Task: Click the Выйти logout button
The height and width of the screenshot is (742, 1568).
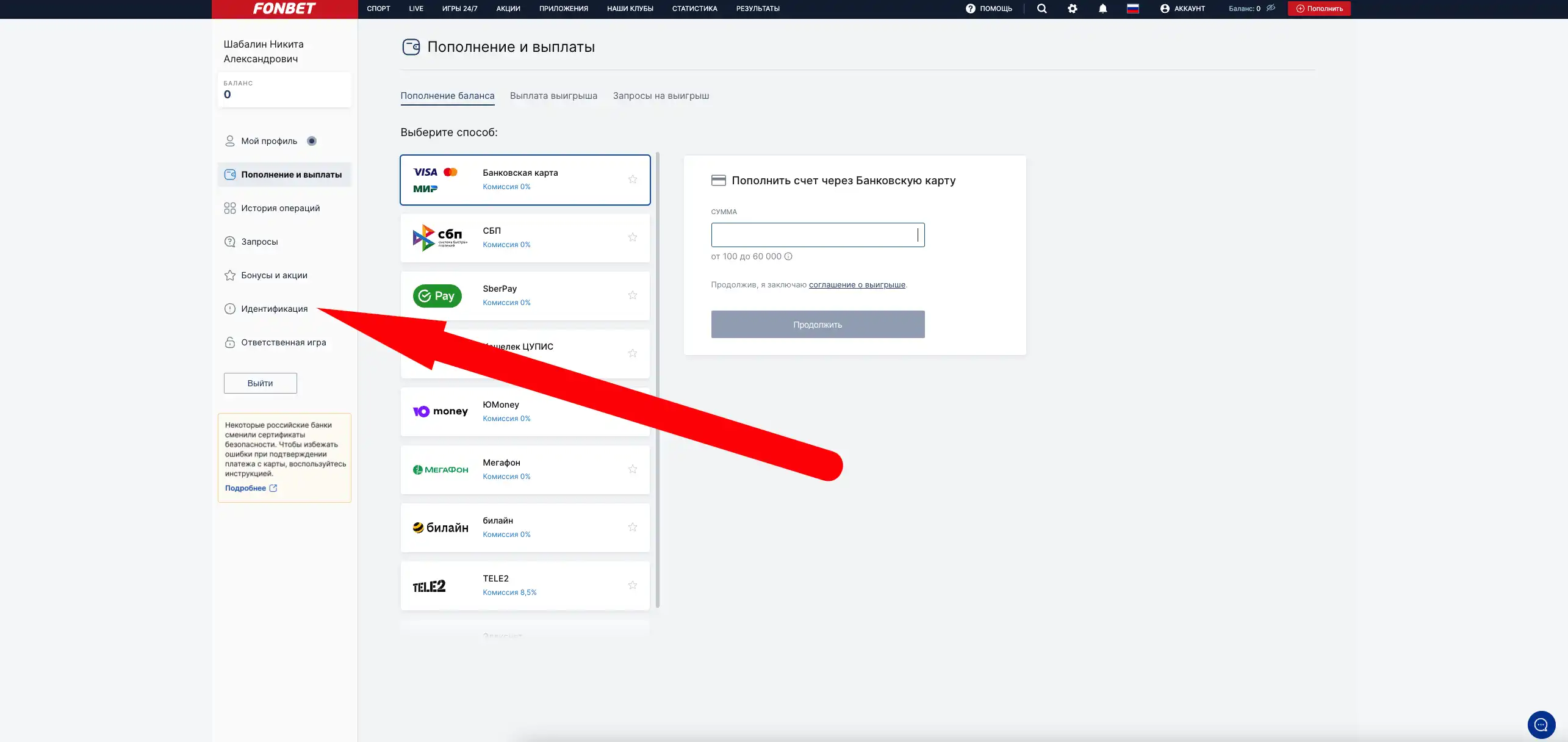Action: click(261, 383)
